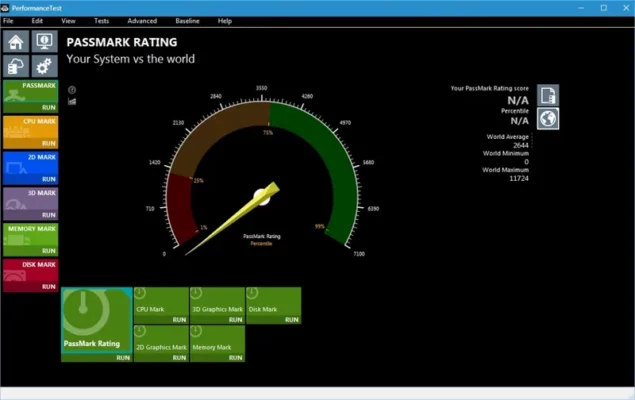Screen dimensions: 635x400
Task: Open the System Information monitor icon
Action: 45,42
